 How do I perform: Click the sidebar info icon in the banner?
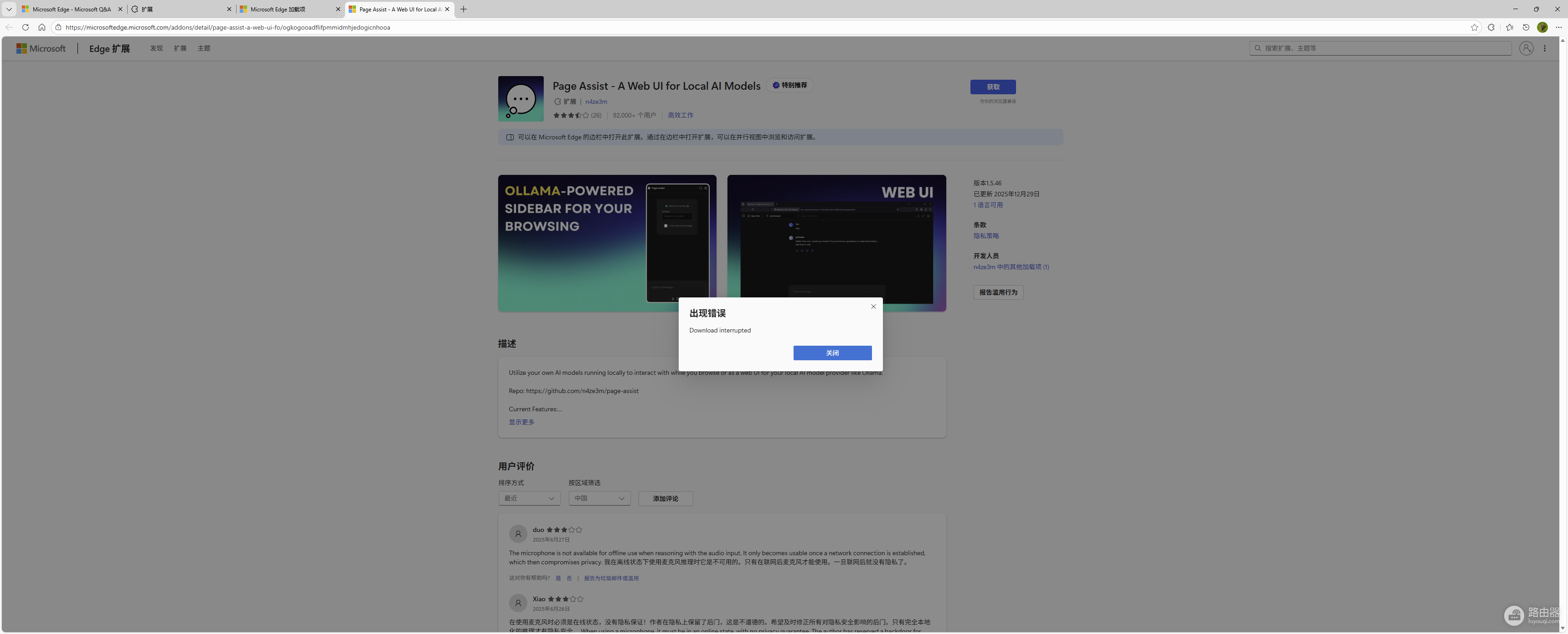[510, 137]
